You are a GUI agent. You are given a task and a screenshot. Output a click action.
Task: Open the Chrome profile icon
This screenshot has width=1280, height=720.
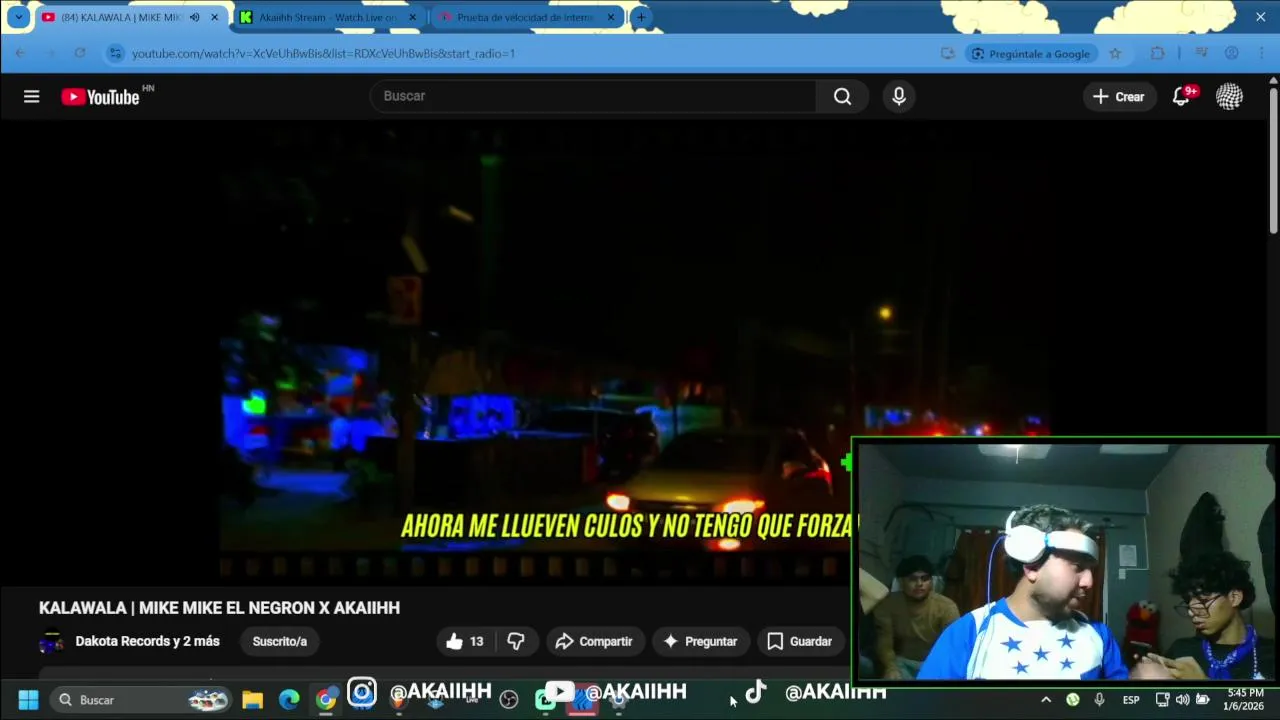click(1232, 53)
